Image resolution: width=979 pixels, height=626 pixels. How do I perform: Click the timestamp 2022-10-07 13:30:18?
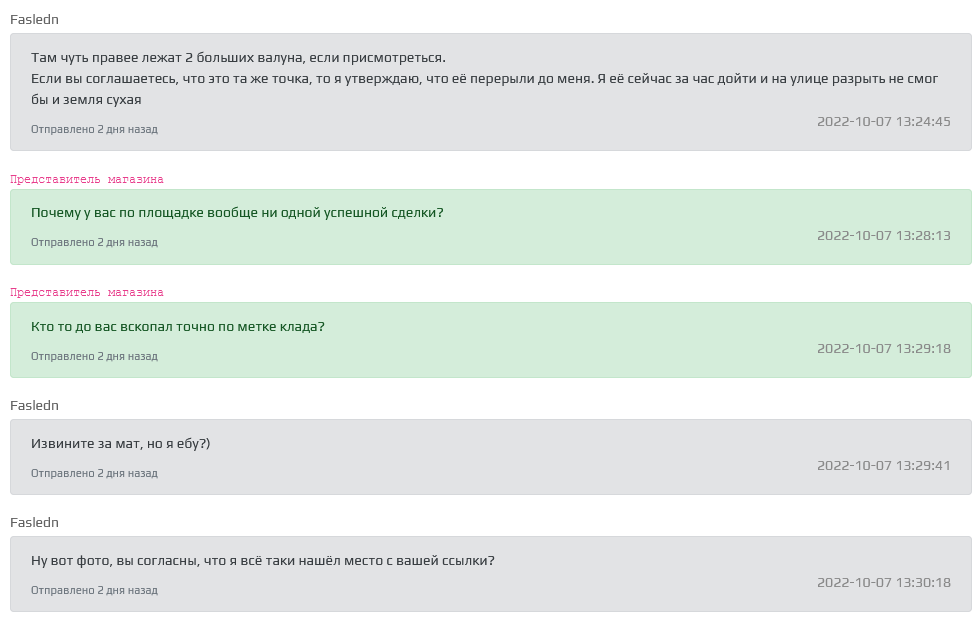pyautogui.click(x=883, y=582)
